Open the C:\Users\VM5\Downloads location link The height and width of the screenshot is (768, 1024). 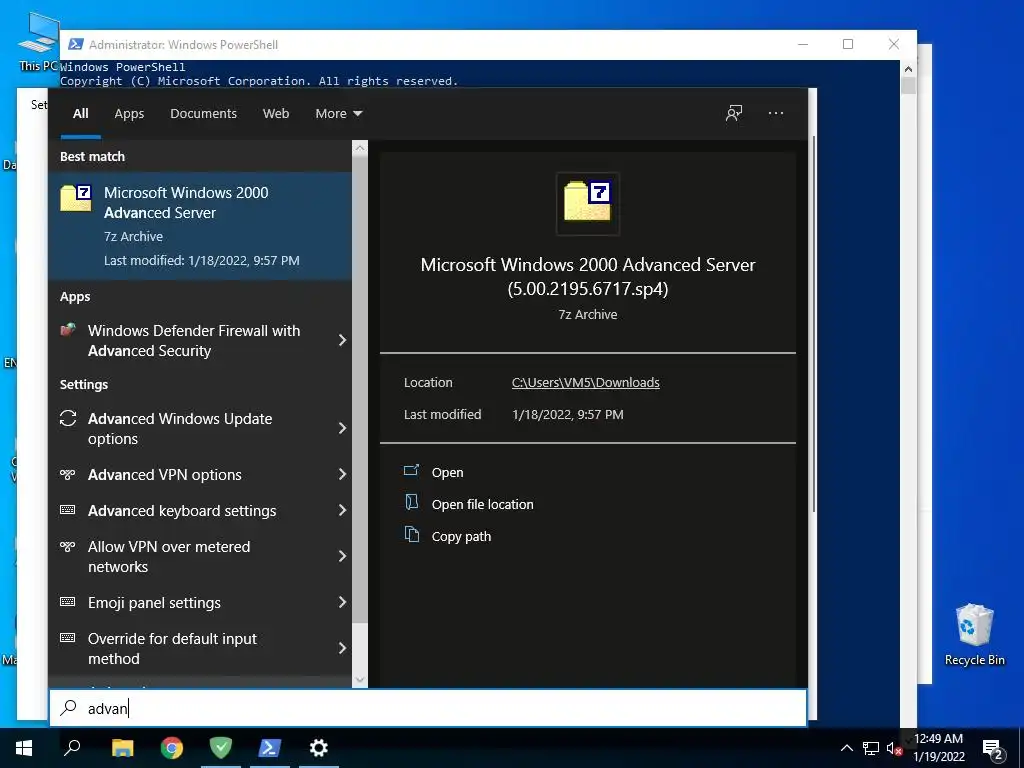point(585,383)
